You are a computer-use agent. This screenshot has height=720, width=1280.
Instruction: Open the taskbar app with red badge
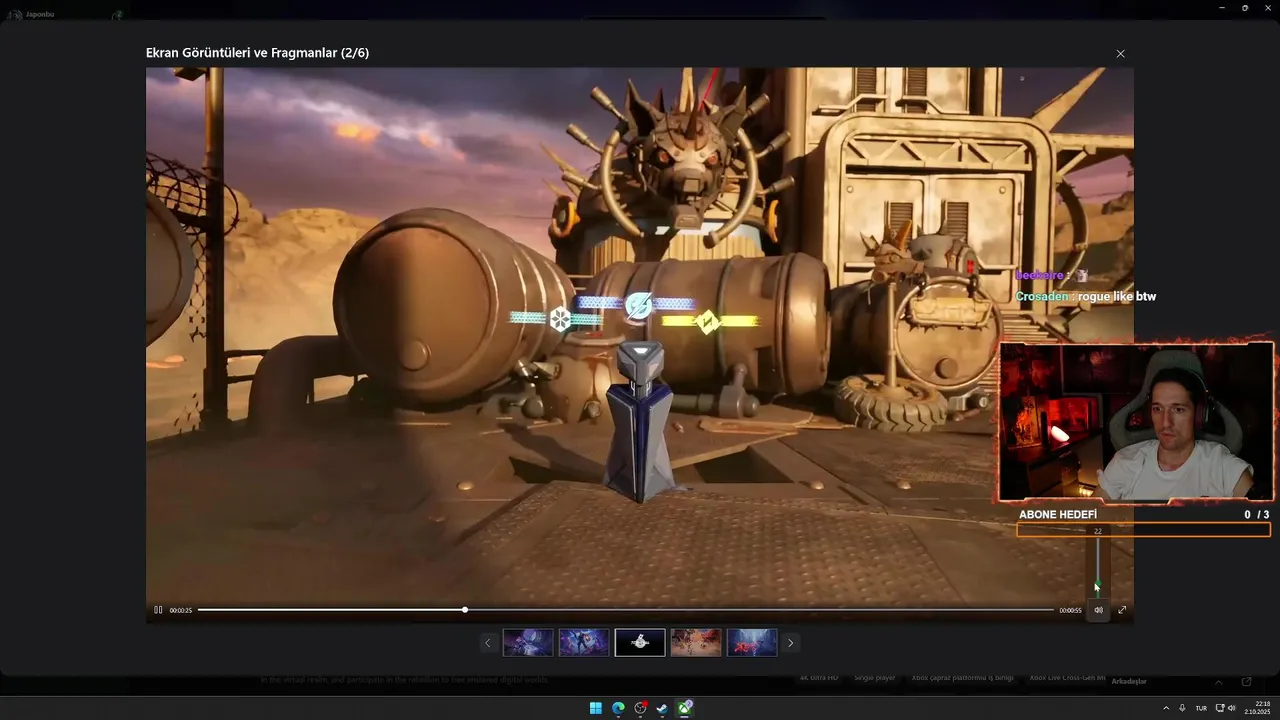(x=640, y=708)
